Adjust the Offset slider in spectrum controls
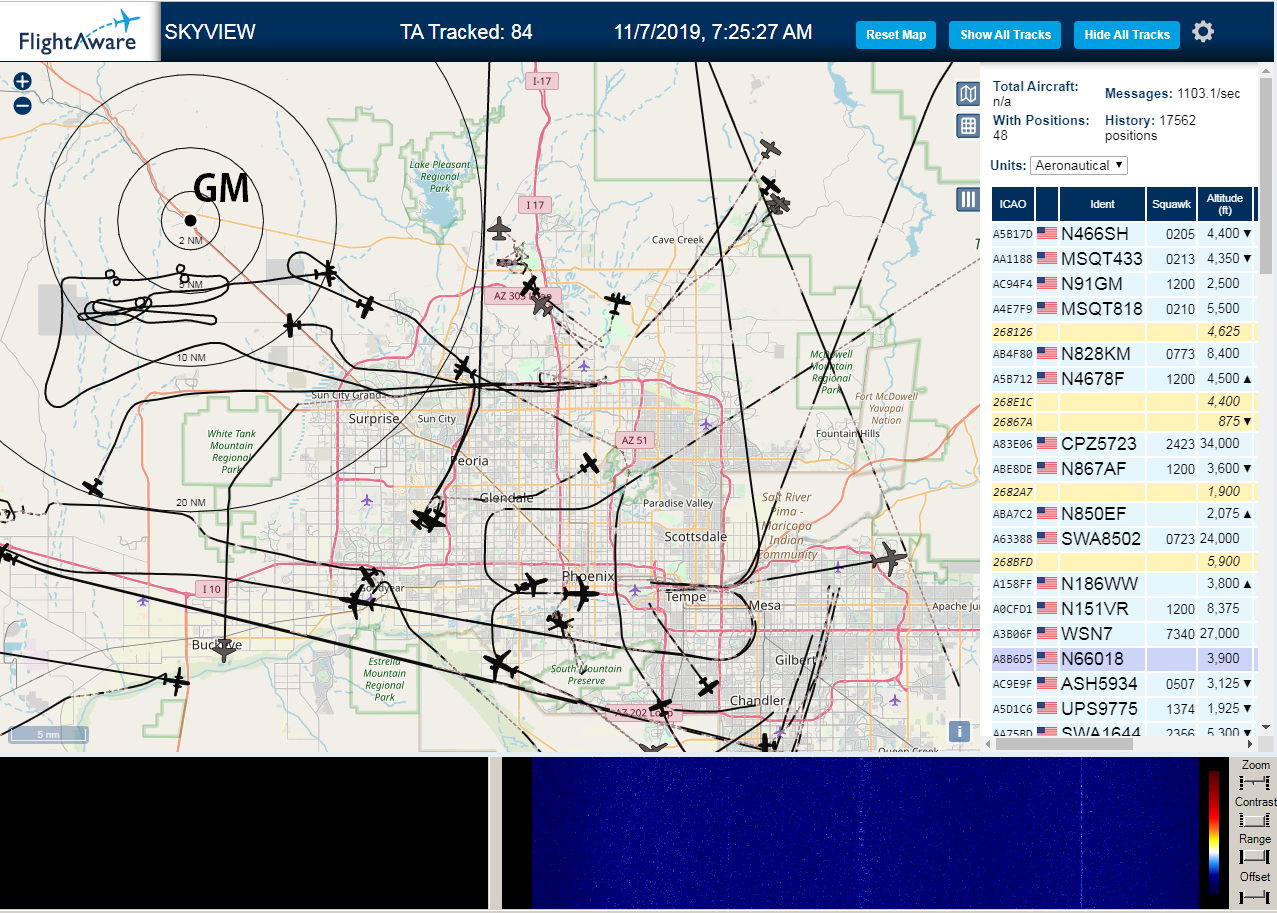 point(1254,895)
